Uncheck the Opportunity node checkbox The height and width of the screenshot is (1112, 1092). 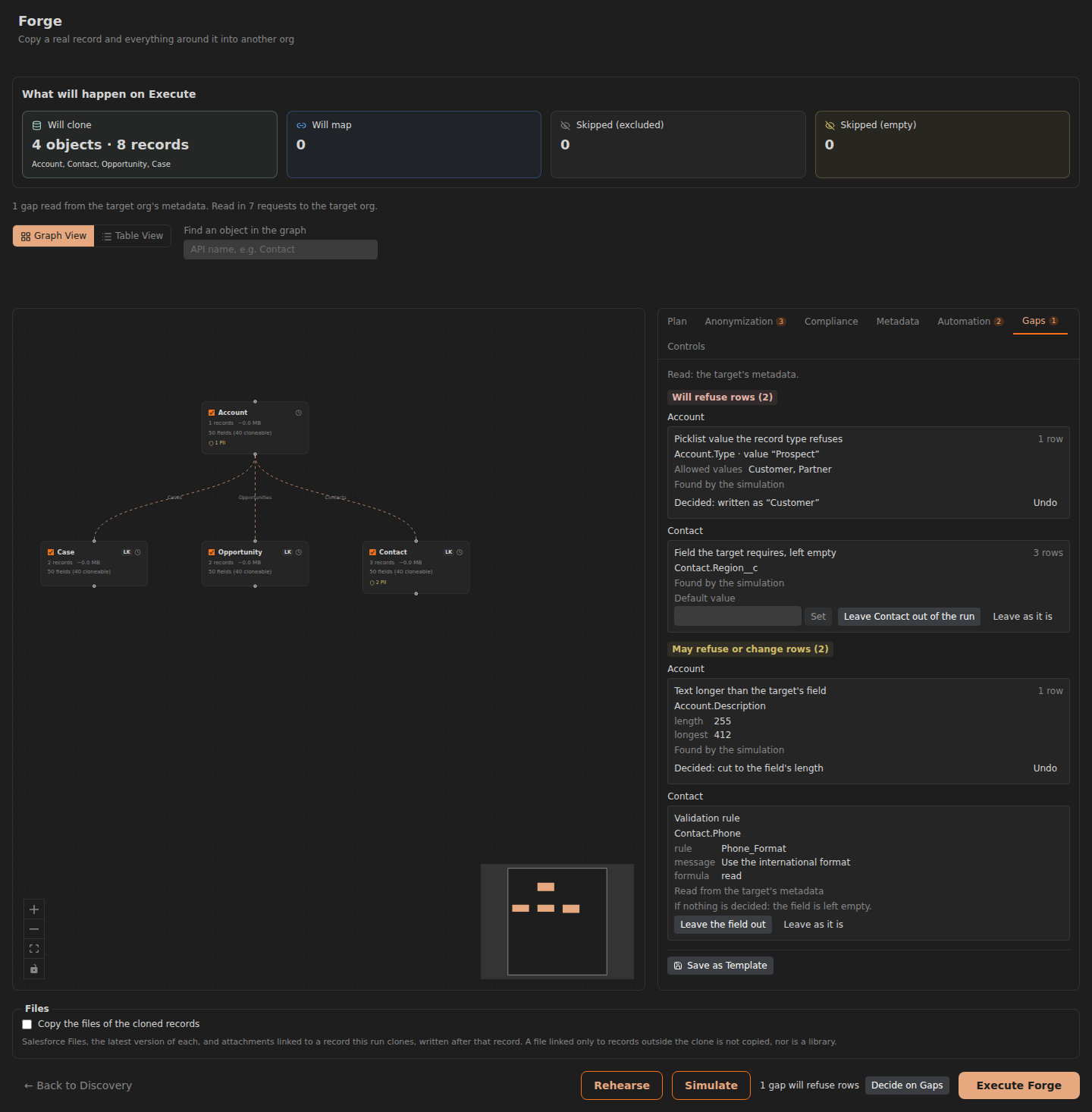(x=212, y=552)
